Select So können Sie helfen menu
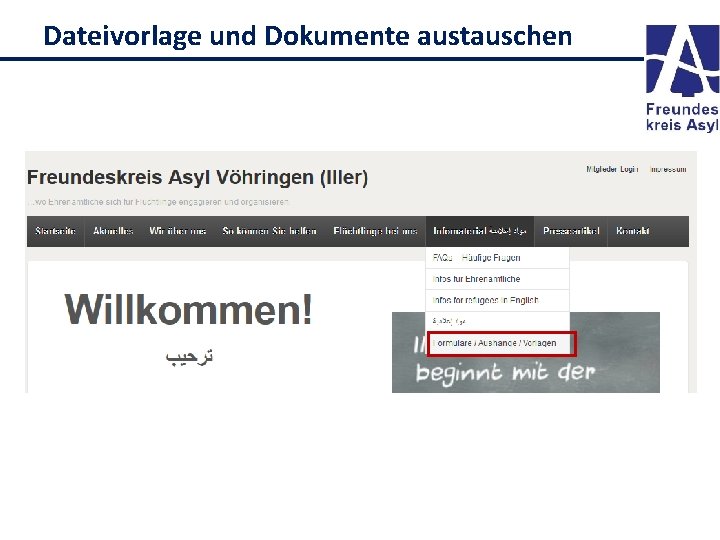Viewport: 720px width, 540px height. 270,231
